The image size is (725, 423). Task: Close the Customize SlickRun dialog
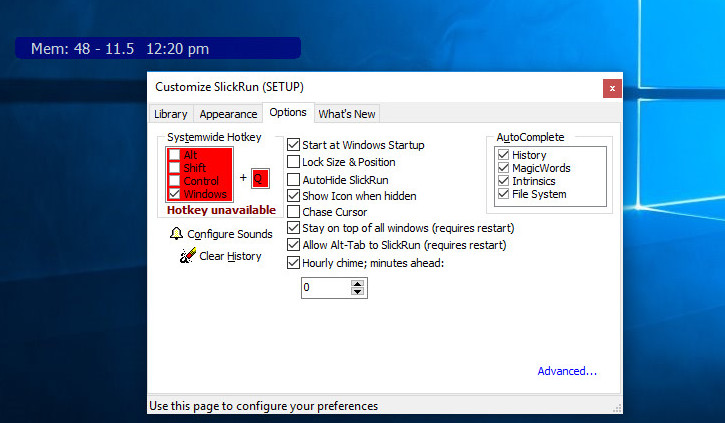(612, 88)
